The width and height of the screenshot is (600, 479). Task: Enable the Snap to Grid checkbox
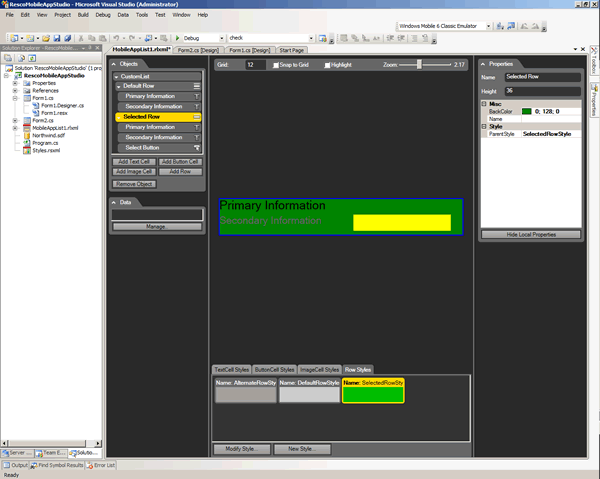(276, 65)
